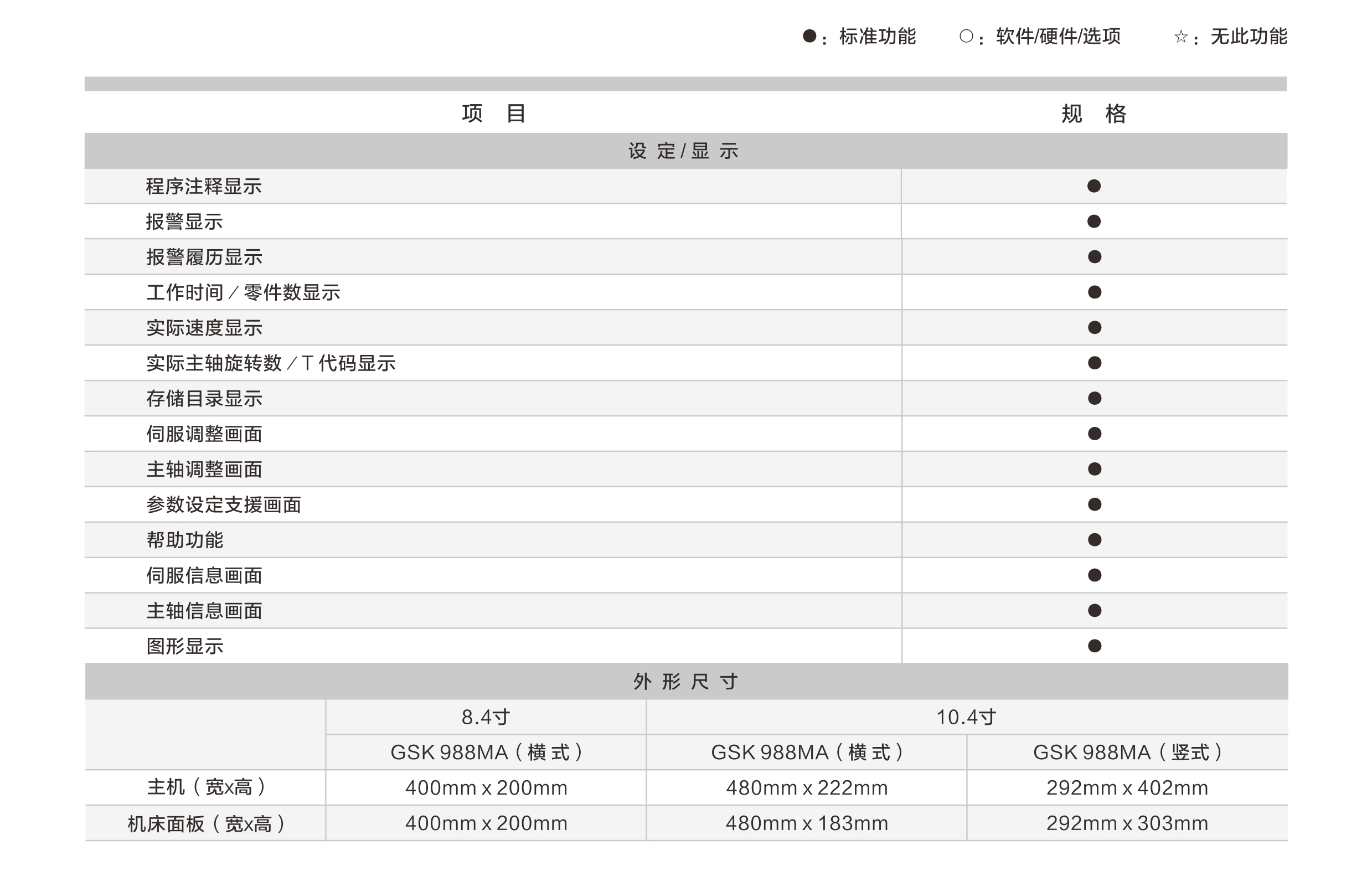
Task: Click the filled dot beside 图形显示
Action: point(1094,645)
